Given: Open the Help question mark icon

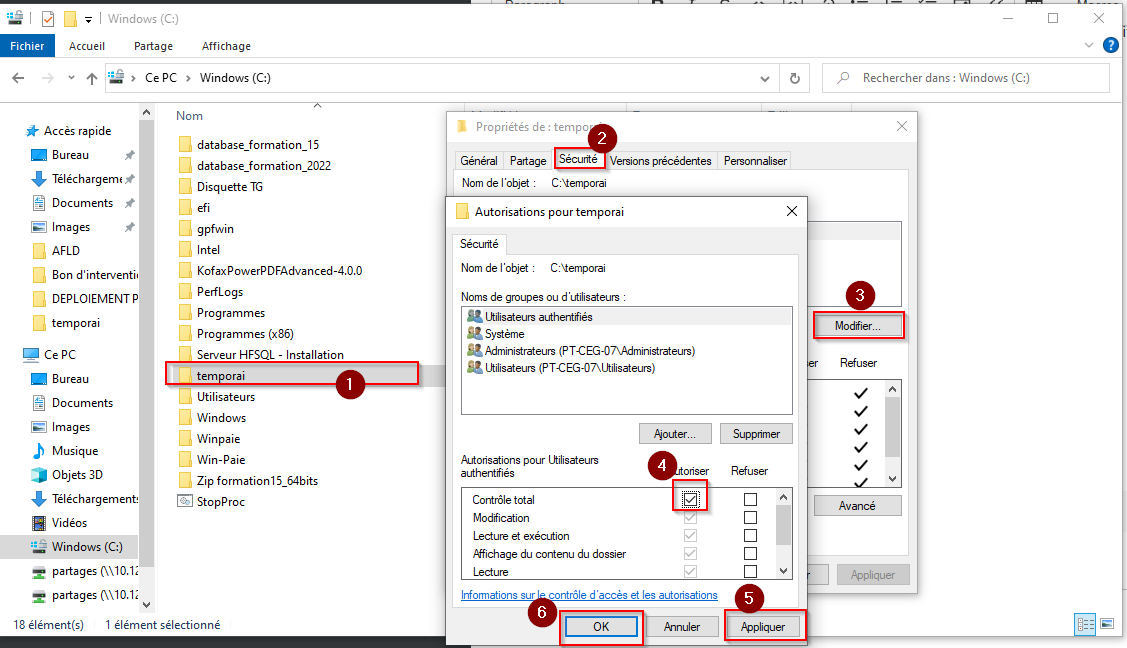Looking at the screenshot, I should click(x=1109, y=46).
